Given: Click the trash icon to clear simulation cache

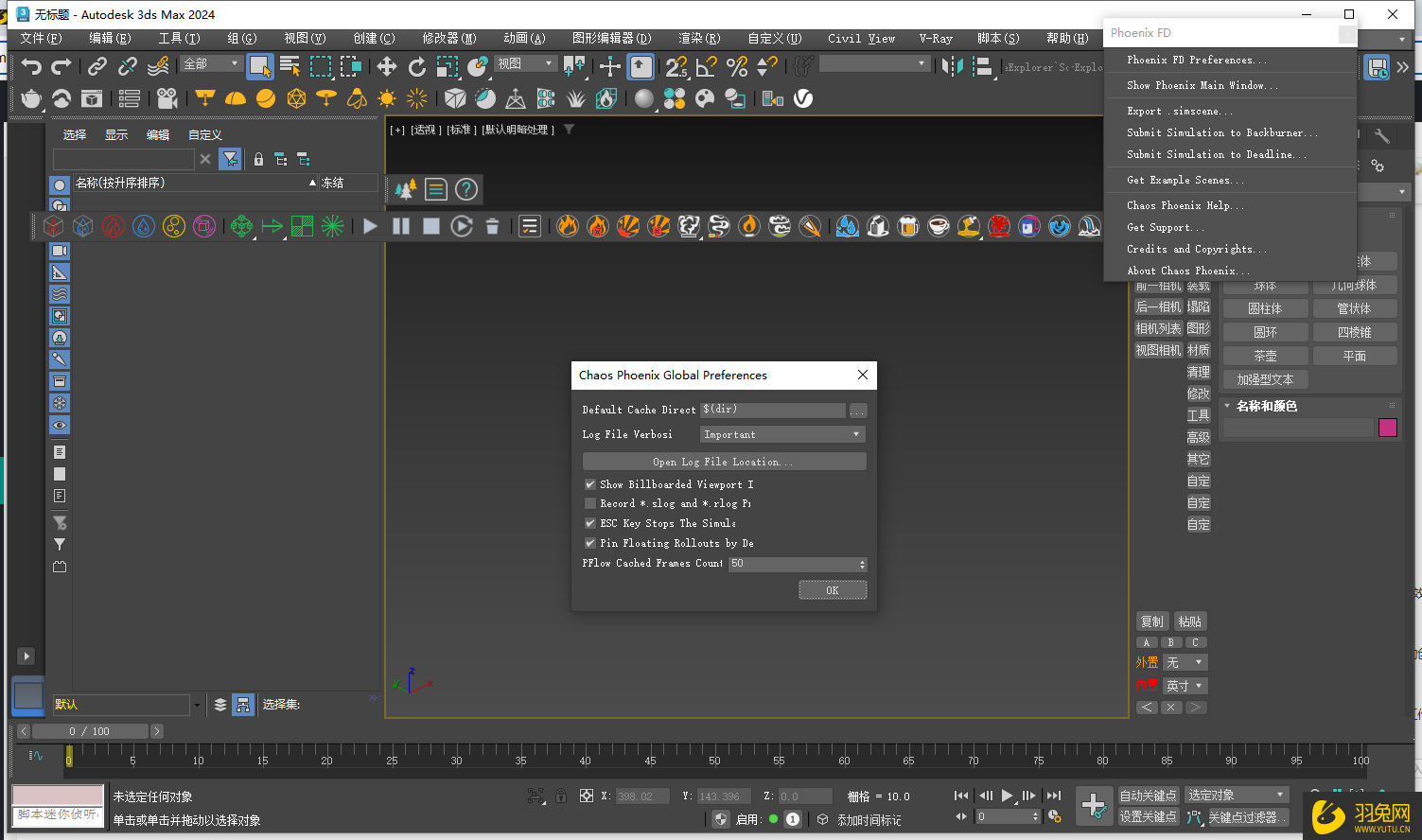Looking at the screenshot, I should pos(492,226).
